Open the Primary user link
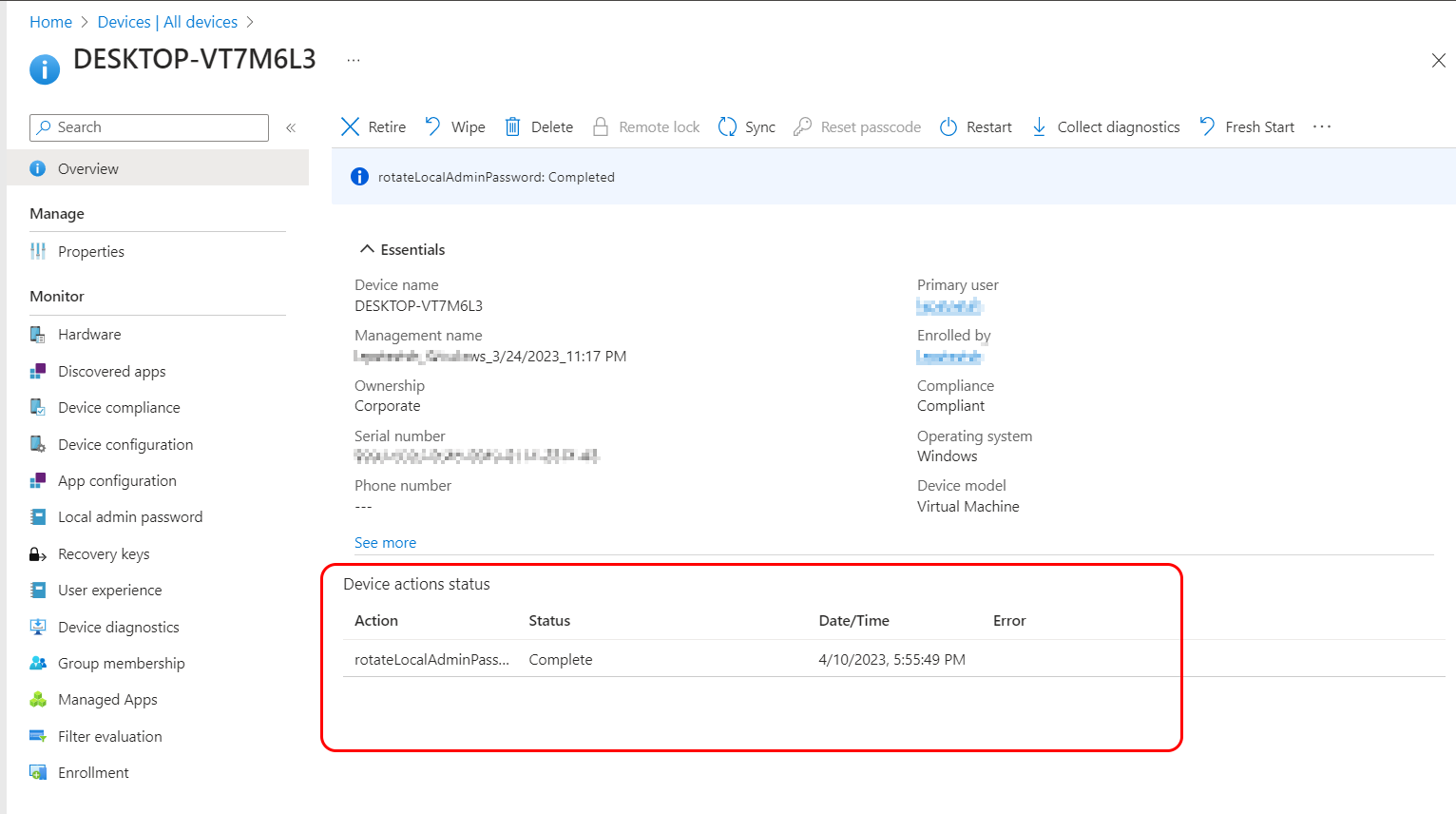This screenshot has width=1456, height=814. [x=948, y=306]
